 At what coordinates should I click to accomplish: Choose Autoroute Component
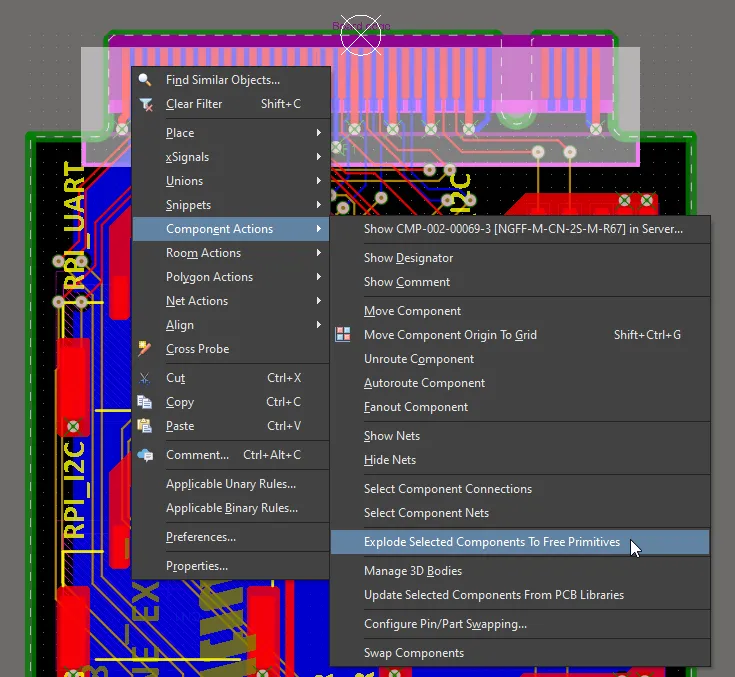pos(520,383)
